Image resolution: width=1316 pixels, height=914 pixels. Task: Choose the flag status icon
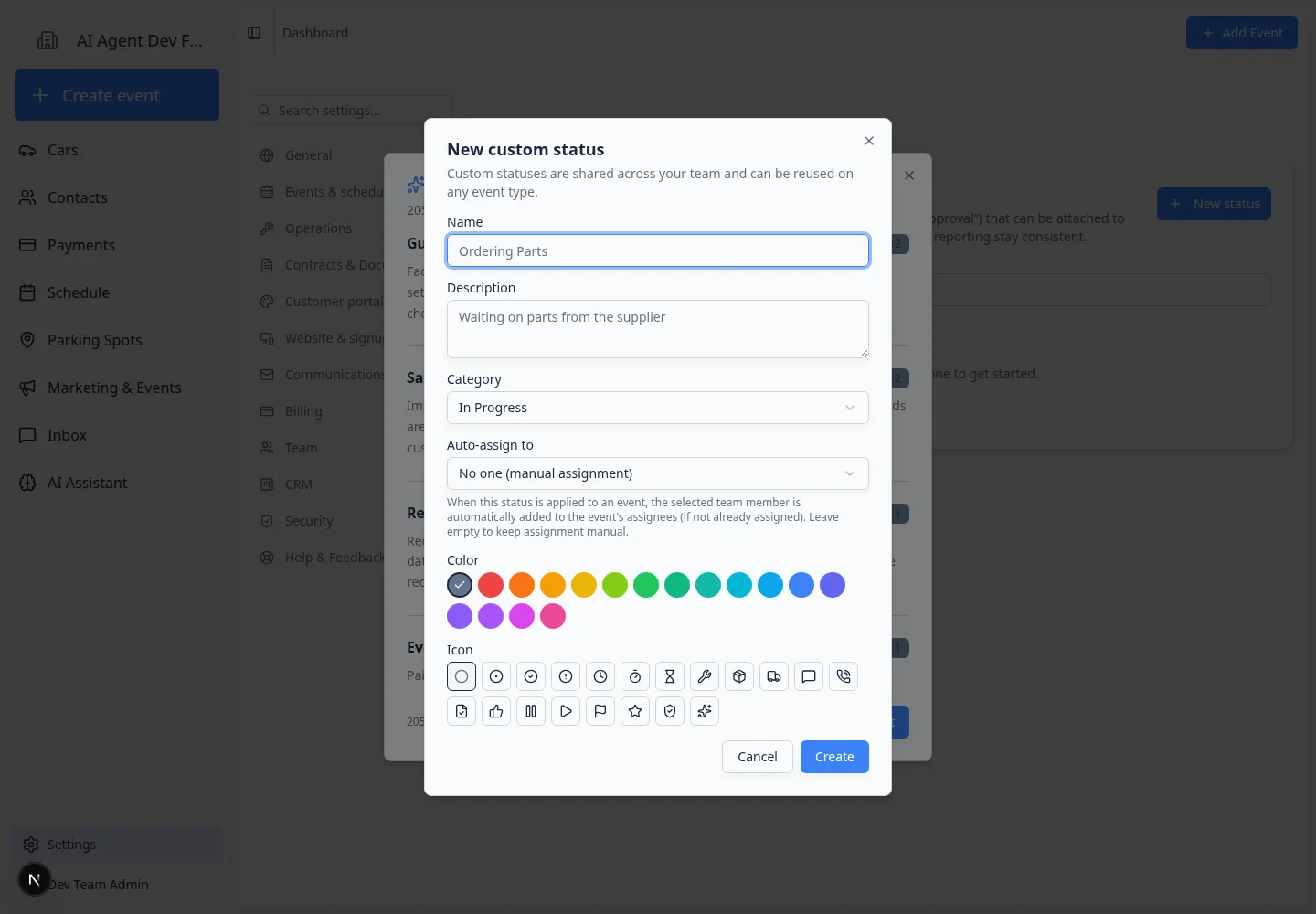(600, 711)
